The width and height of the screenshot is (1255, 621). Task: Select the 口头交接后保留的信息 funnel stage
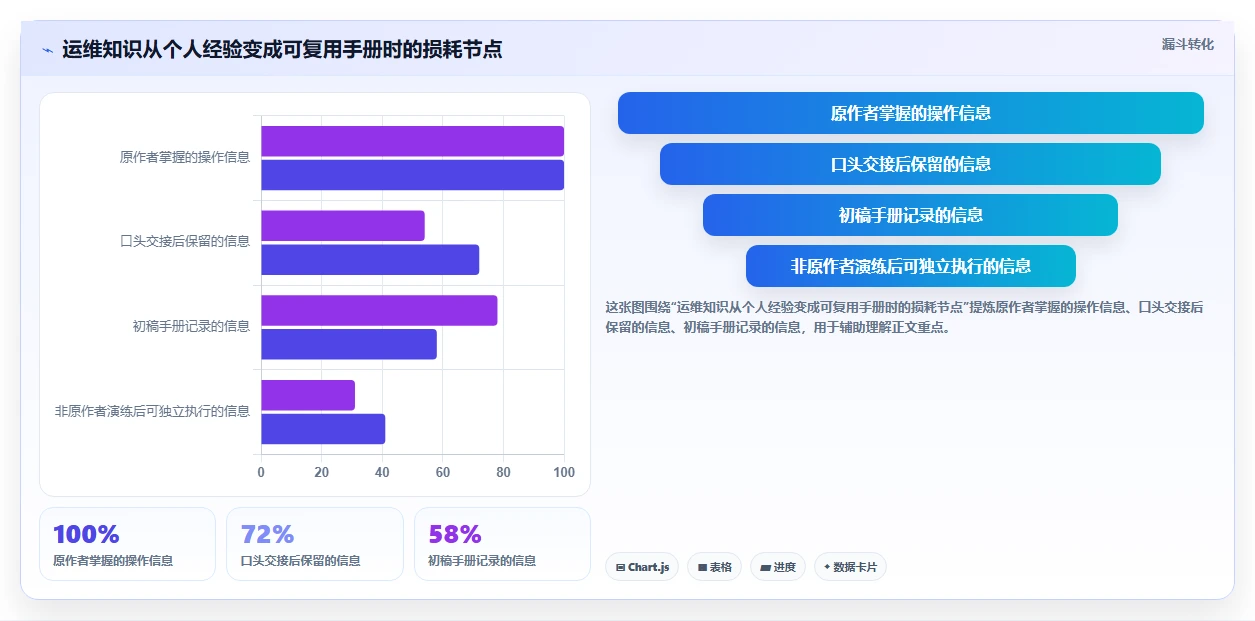click(910, 164)
